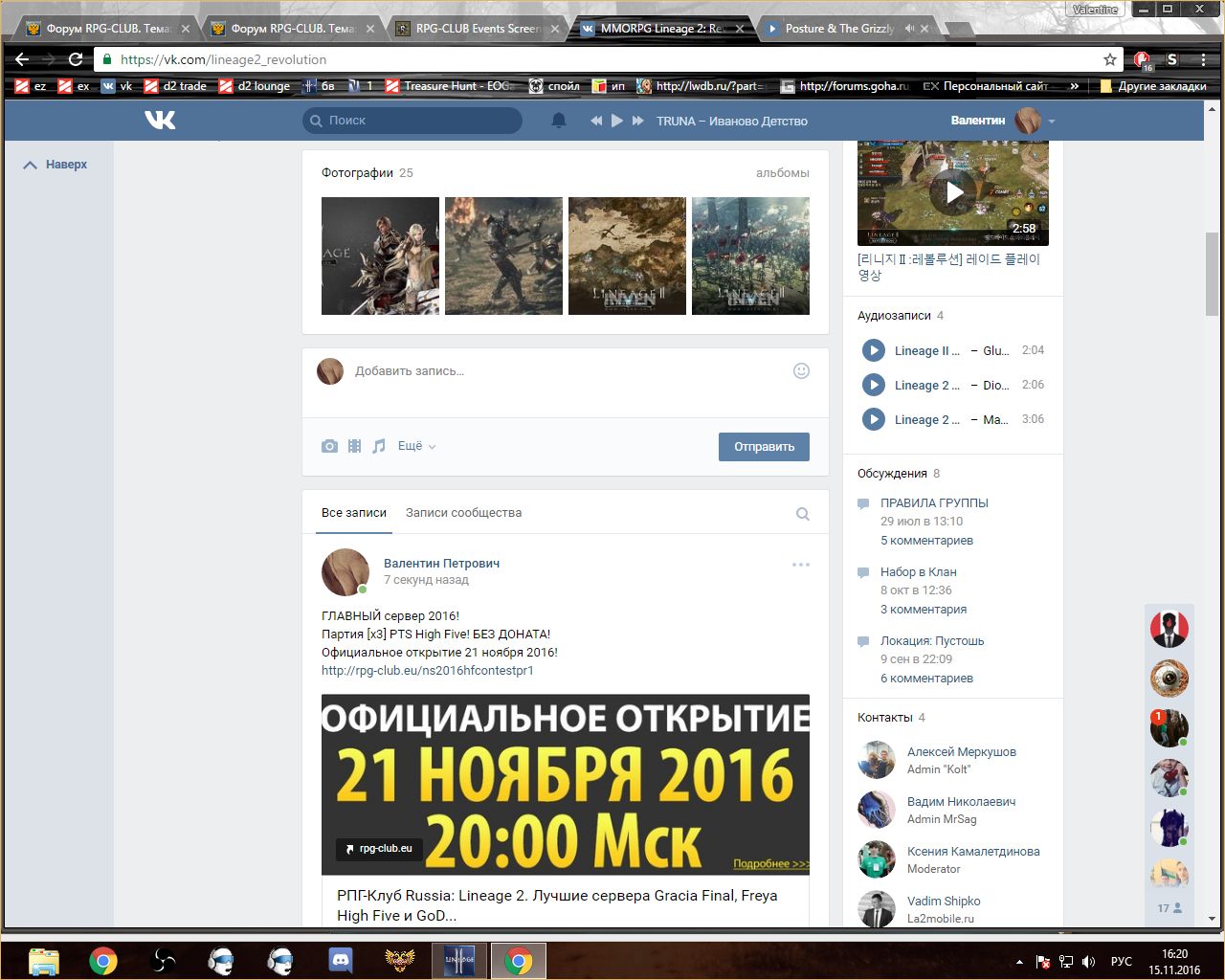The image size is (1225, 980).
Task: Open the Chrome three-dot menu
Action: (x=1204, y=59)
